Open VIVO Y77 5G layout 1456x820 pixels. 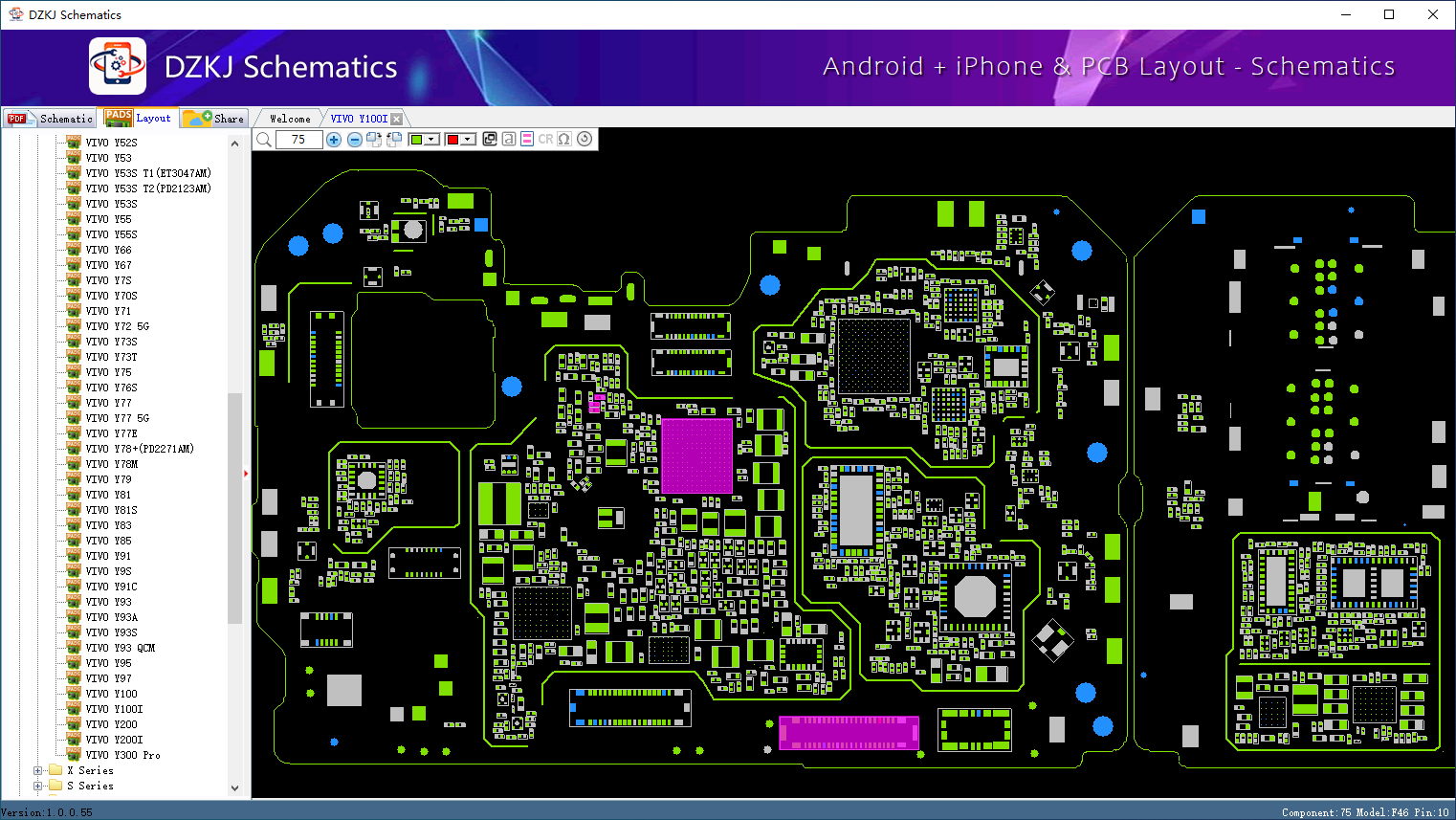pyautogui.click(x=118, y=418)
